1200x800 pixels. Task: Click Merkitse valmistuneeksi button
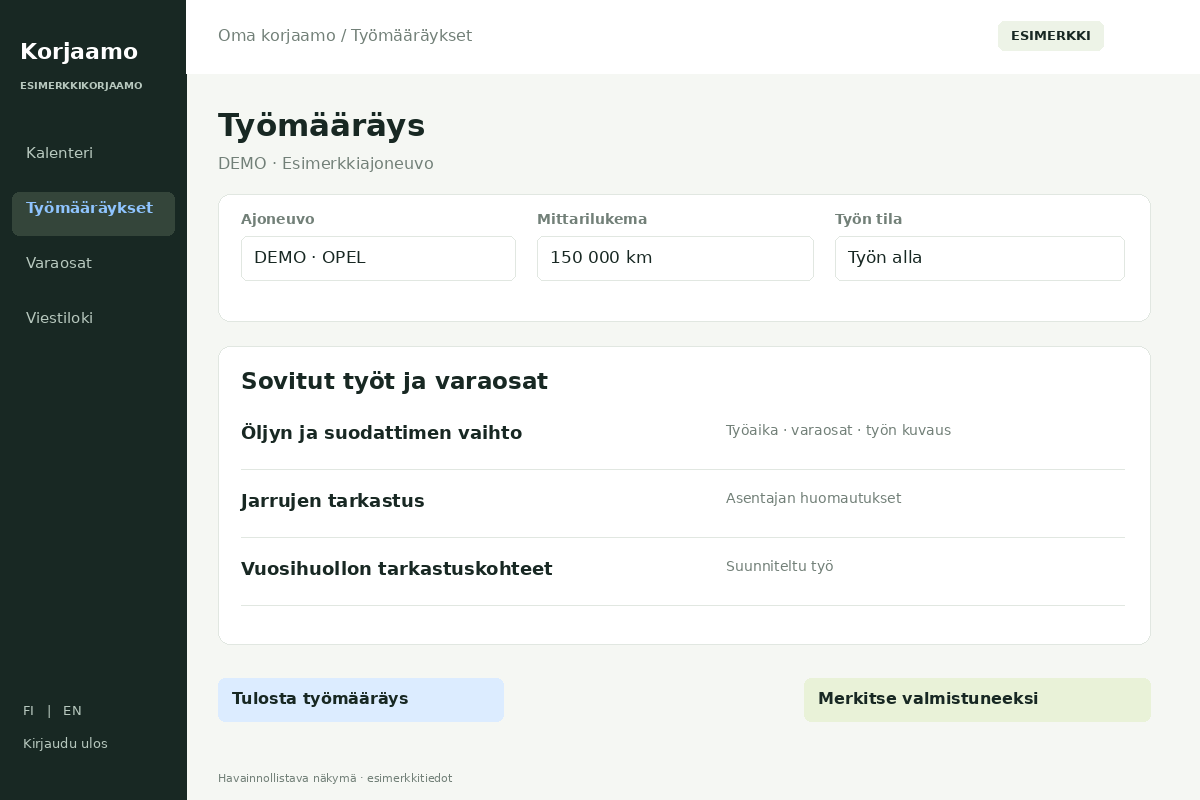(x=977, y=700)
